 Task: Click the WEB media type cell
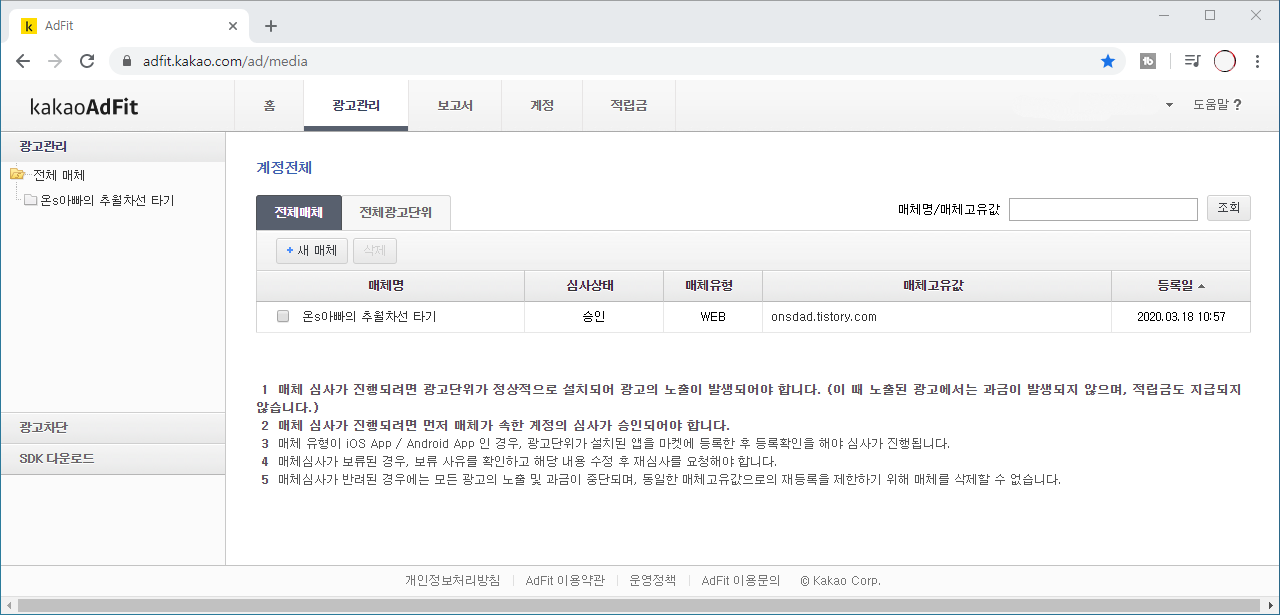click(x=713, y=317)
